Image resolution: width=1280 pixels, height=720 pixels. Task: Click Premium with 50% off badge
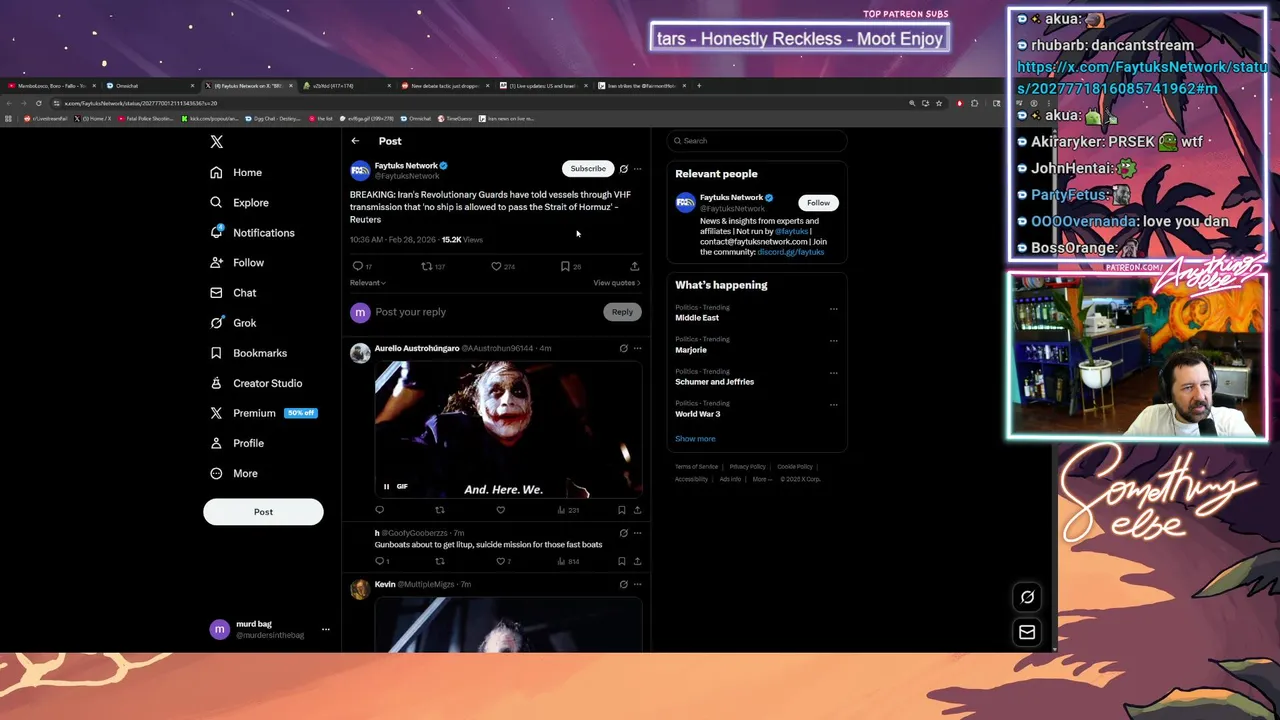pos(263,413)
